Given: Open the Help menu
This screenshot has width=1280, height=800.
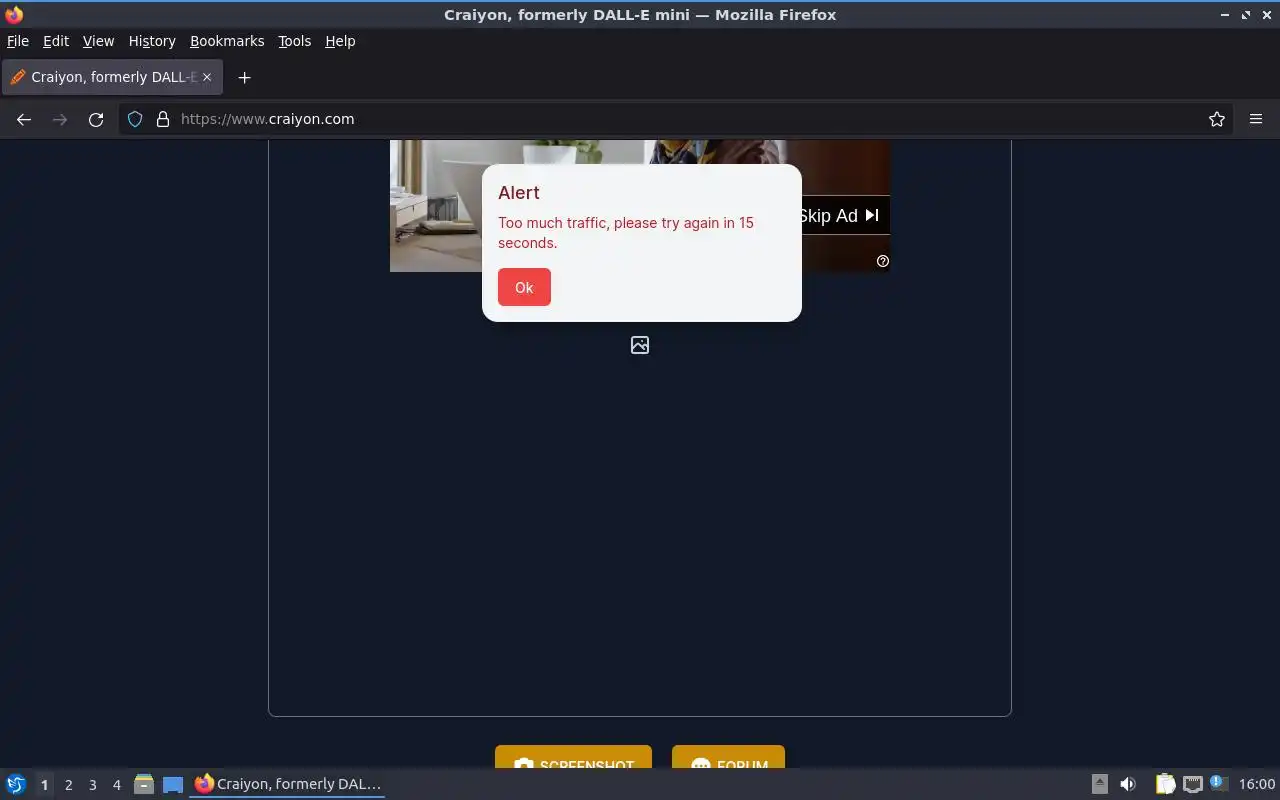Looking at the screenshot, I should 340,41.
